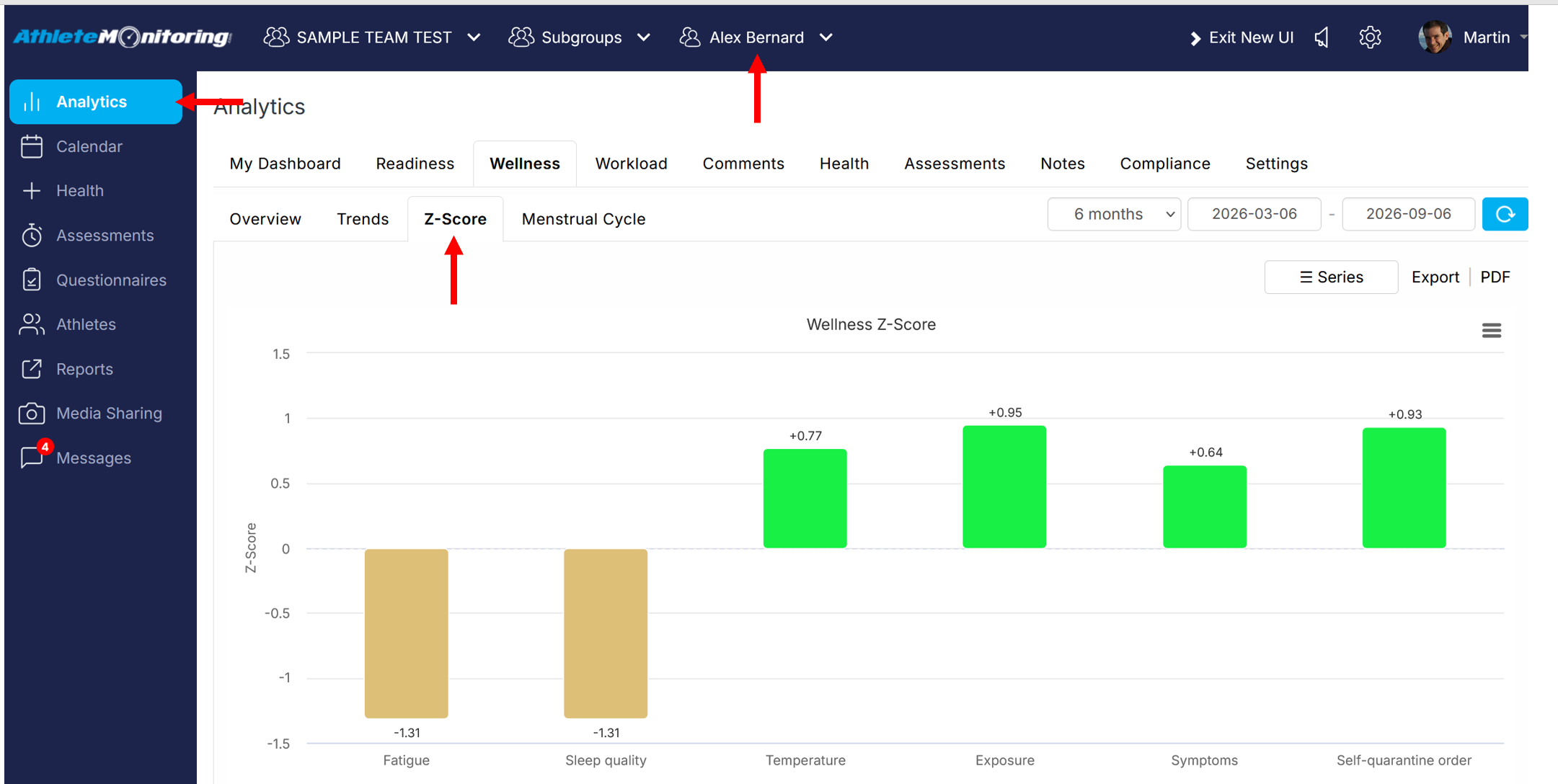The height and width of the screenshot is (784, 1558).
Task: Click Martin's profile avatar
Action: pyautogui.click(x=1434, y=37)
